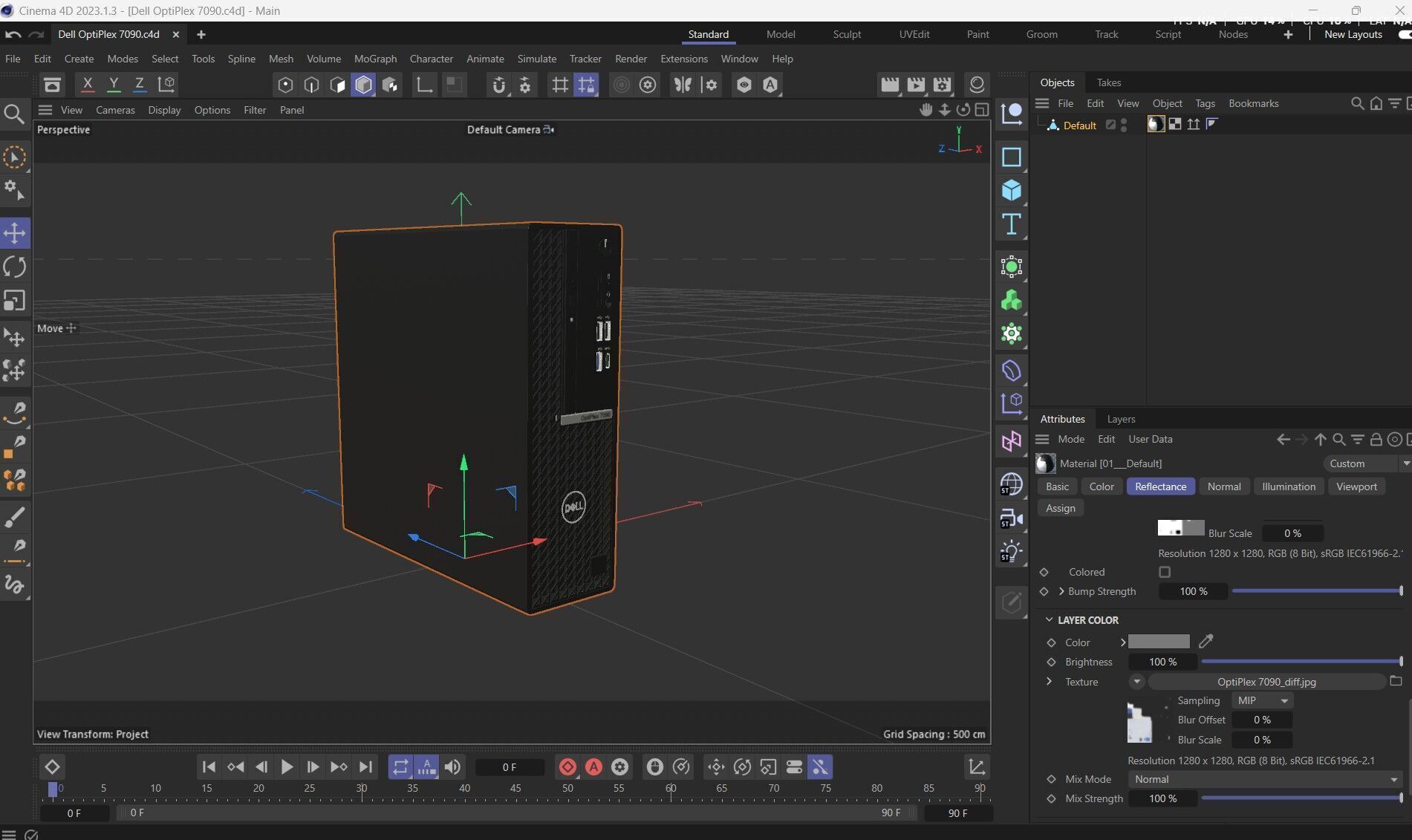Toggle the Z axis lock
This screenshot has height=840, width=1412.
click(x=139, y=85)
